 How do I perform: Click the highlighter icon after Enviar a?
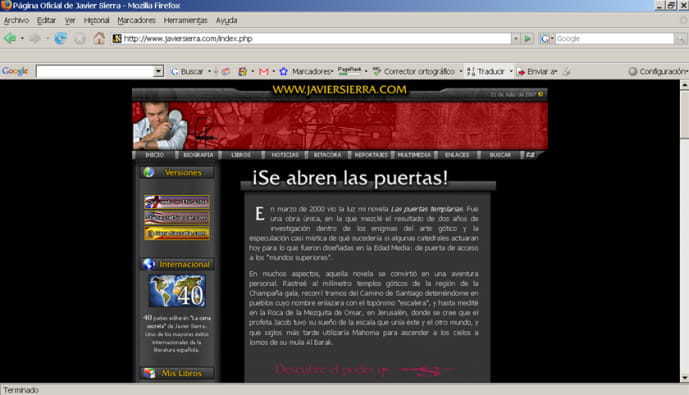coord(567,71)
